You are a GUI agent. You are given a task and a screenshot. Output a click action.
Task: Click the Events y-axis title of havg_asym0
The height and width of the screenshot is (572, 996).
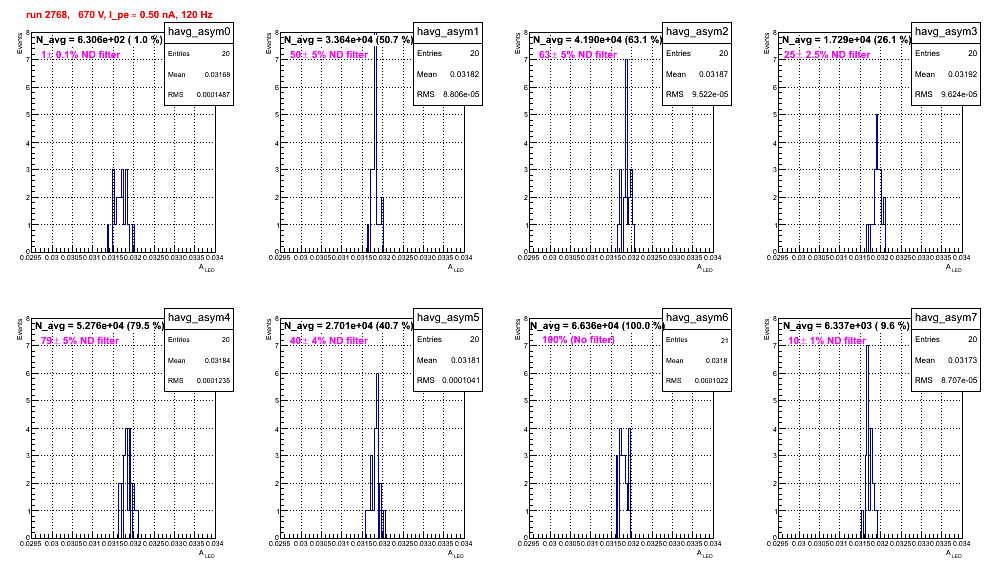click(x=20, y=44)
